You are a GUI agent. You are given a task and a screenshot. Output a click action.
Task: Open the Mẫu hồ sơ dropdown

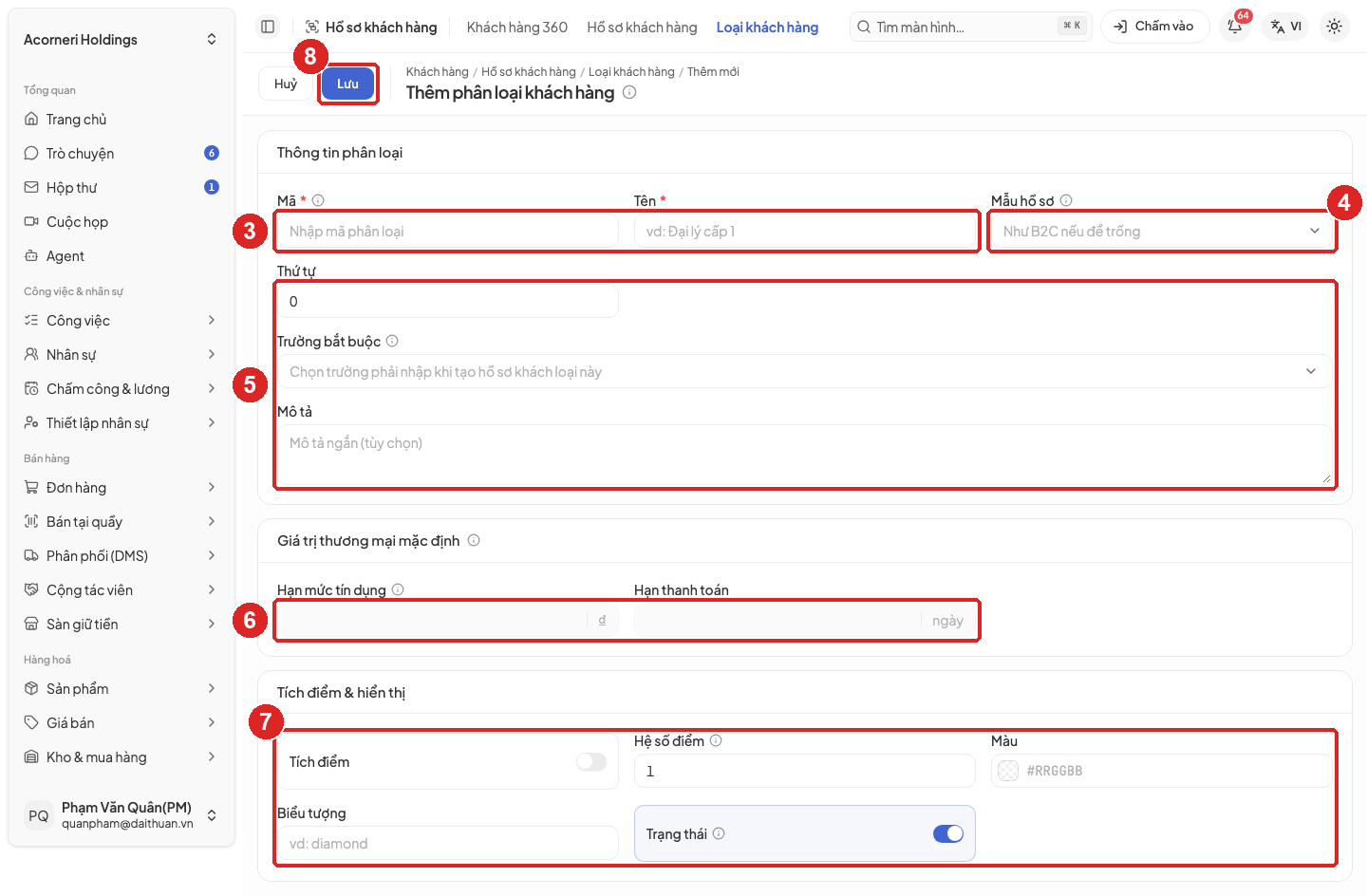1161,231
